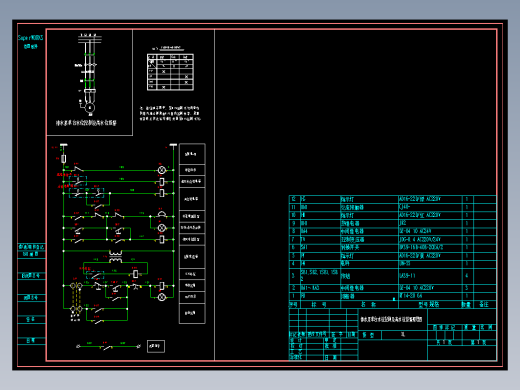Select the control transformer coil symbol

[115, 256]
